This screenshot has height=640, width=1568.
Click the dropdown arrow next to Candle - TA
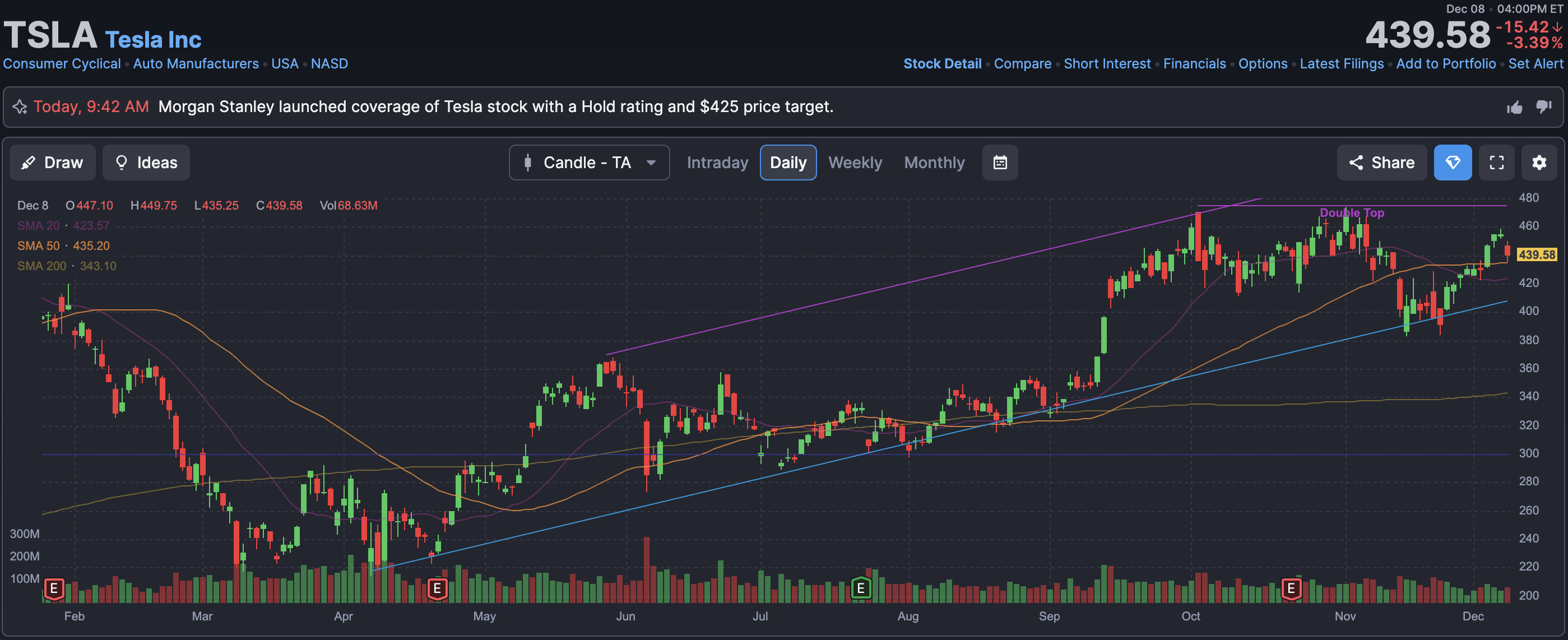point(651,163)
